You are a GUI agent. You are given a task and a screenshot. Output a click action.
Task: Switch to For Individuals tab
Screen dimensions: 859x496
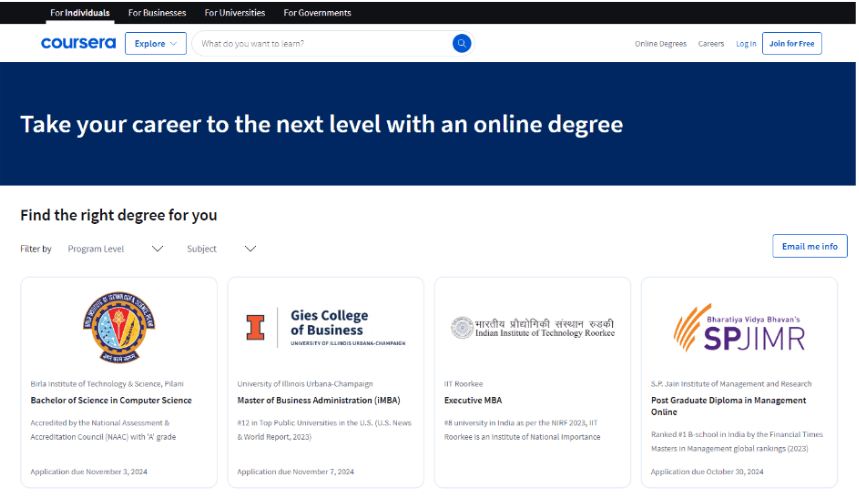tap(80, 13)
